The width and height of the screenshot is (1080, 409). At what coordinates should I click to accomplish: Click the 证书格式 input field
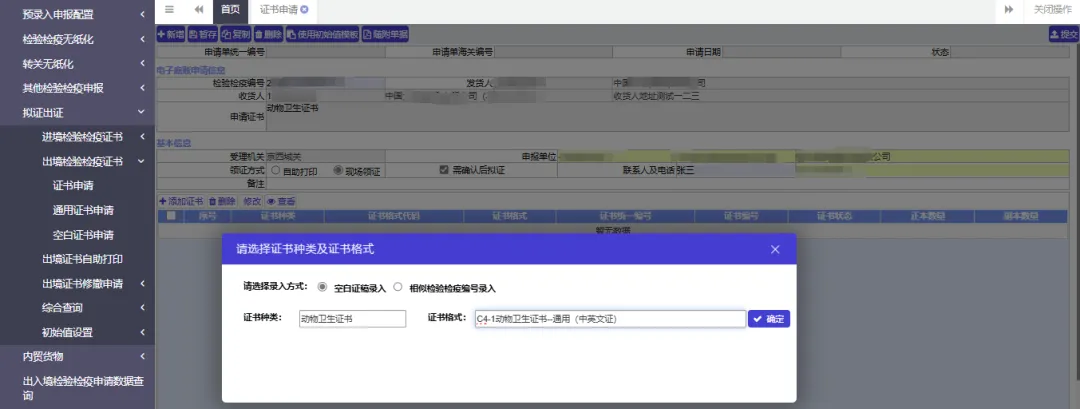coord(610,319)
